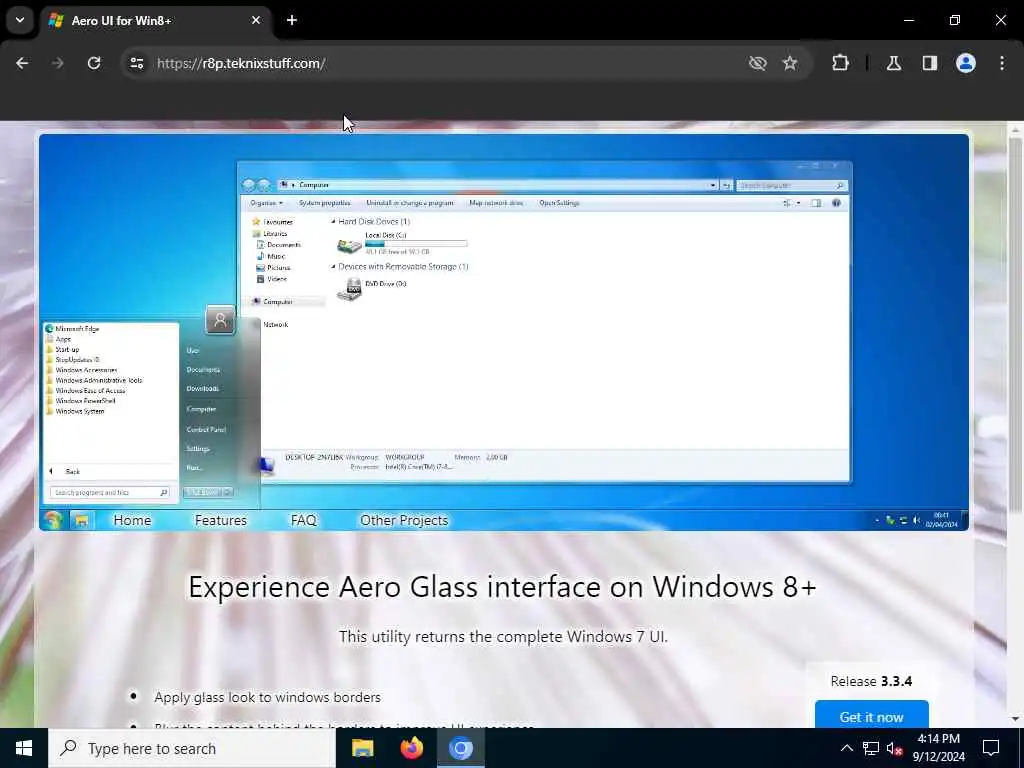The image size is (1024, 768).
Task: Open the Windows Start menu
Action: [x=24, y=748]
